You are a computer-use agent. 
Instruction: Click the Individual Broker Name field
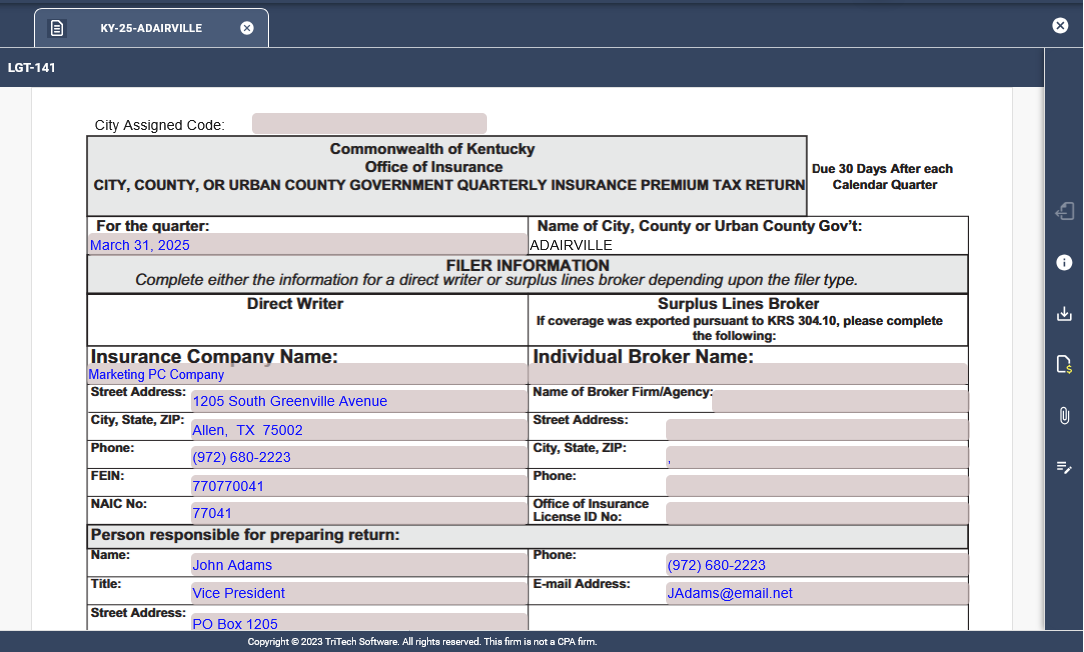pos(748,374)
